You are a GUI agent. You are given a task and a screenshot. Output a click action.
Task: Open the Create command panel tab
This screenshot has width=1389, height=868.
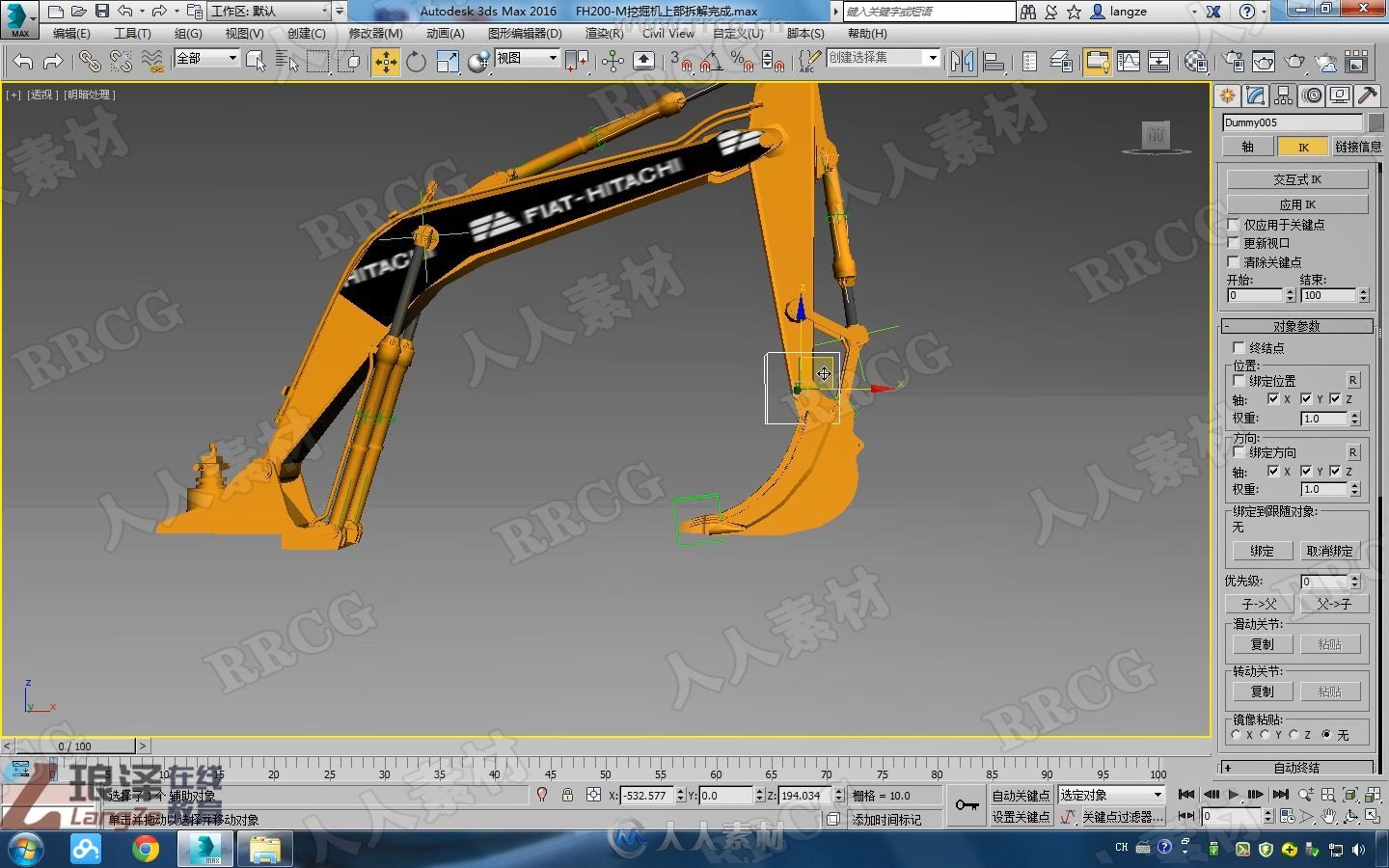[1227, 95]
